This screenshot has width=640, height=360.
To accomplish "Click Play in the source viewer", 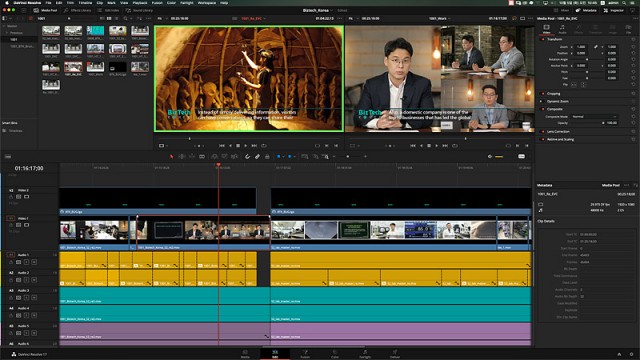I will point(245,146).
